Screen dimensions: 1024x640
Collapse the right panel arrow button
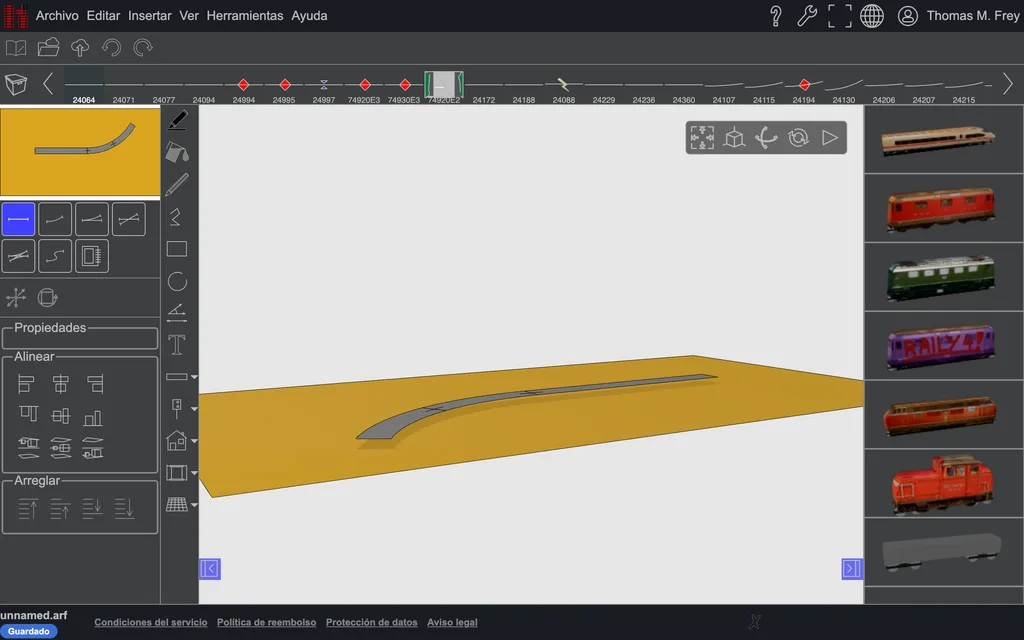pos(852,569)
